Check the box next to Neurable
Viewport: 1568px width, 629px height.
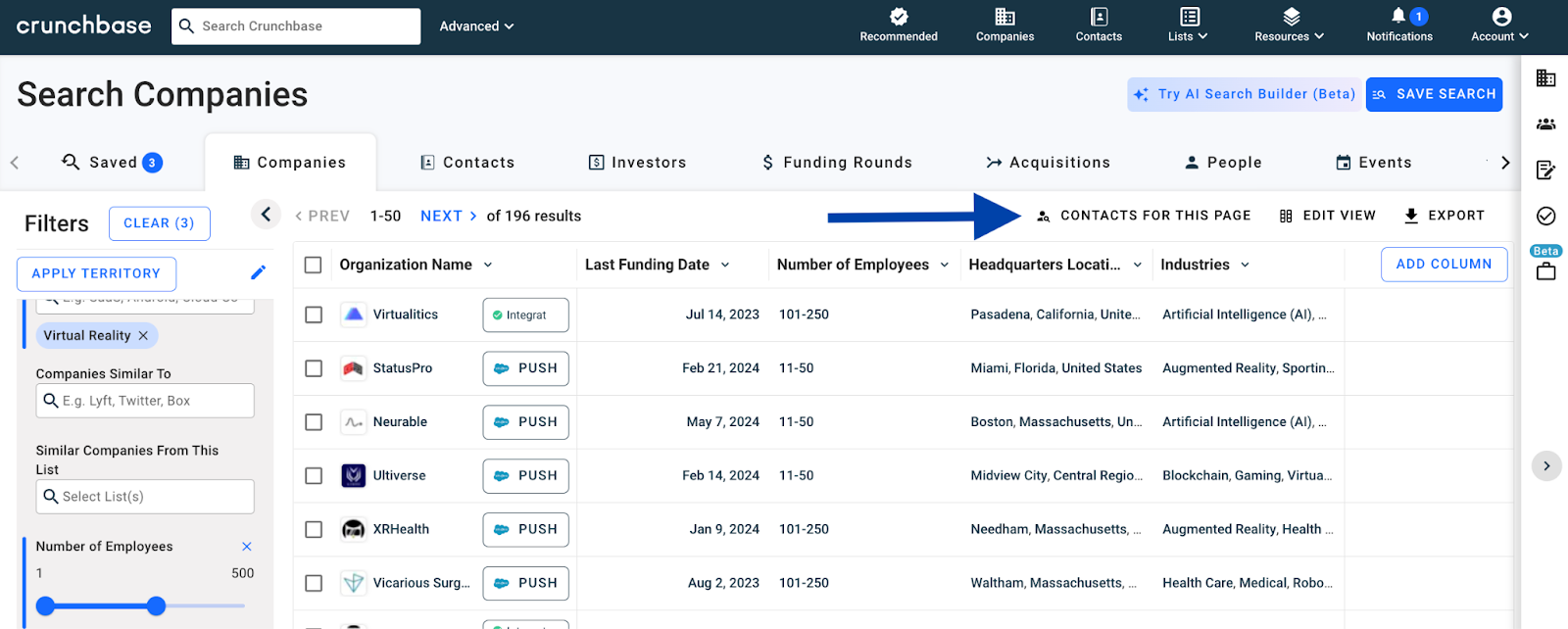pos(314,422)
